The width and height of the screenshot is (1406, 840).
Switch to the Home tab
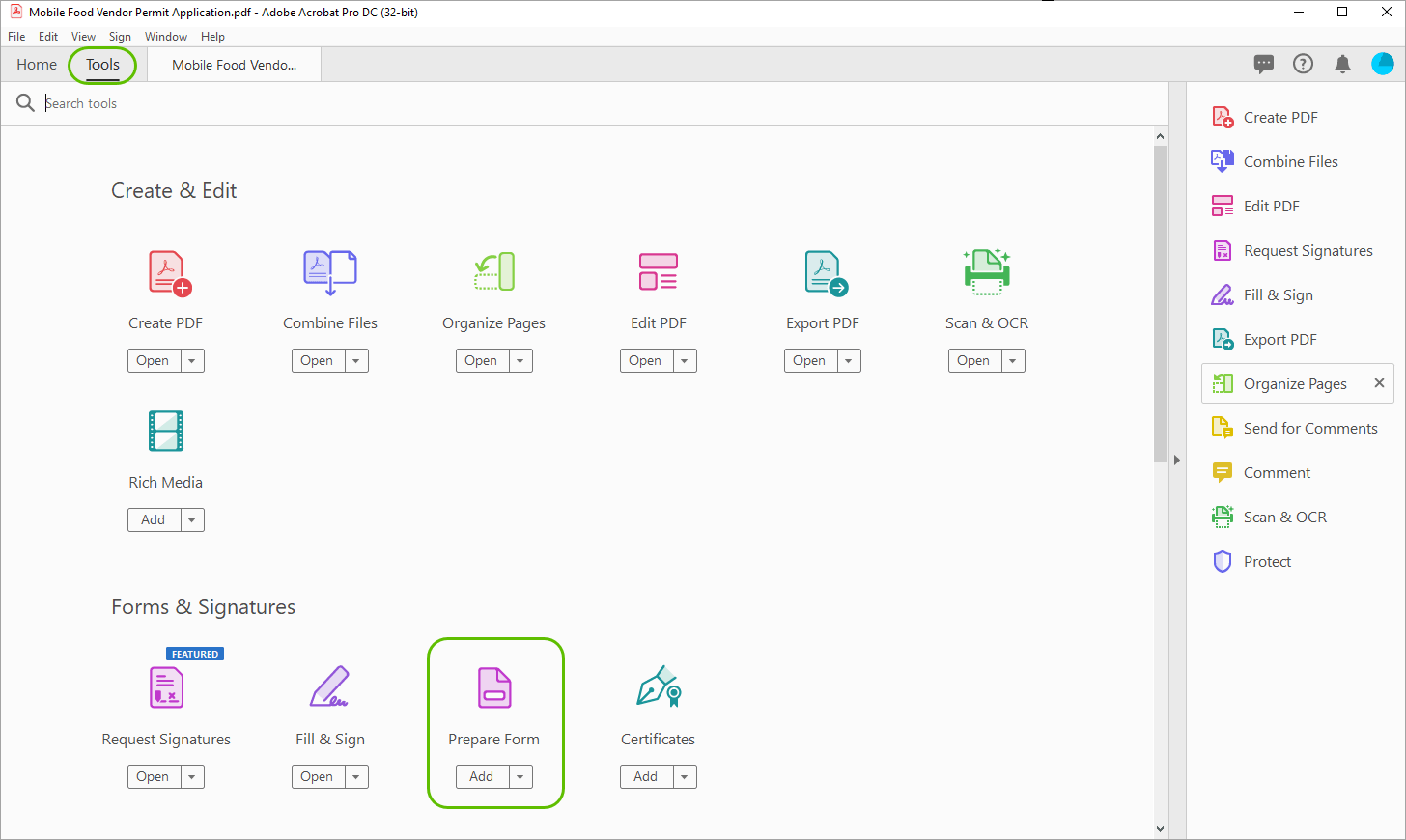(x=36, y=64)
